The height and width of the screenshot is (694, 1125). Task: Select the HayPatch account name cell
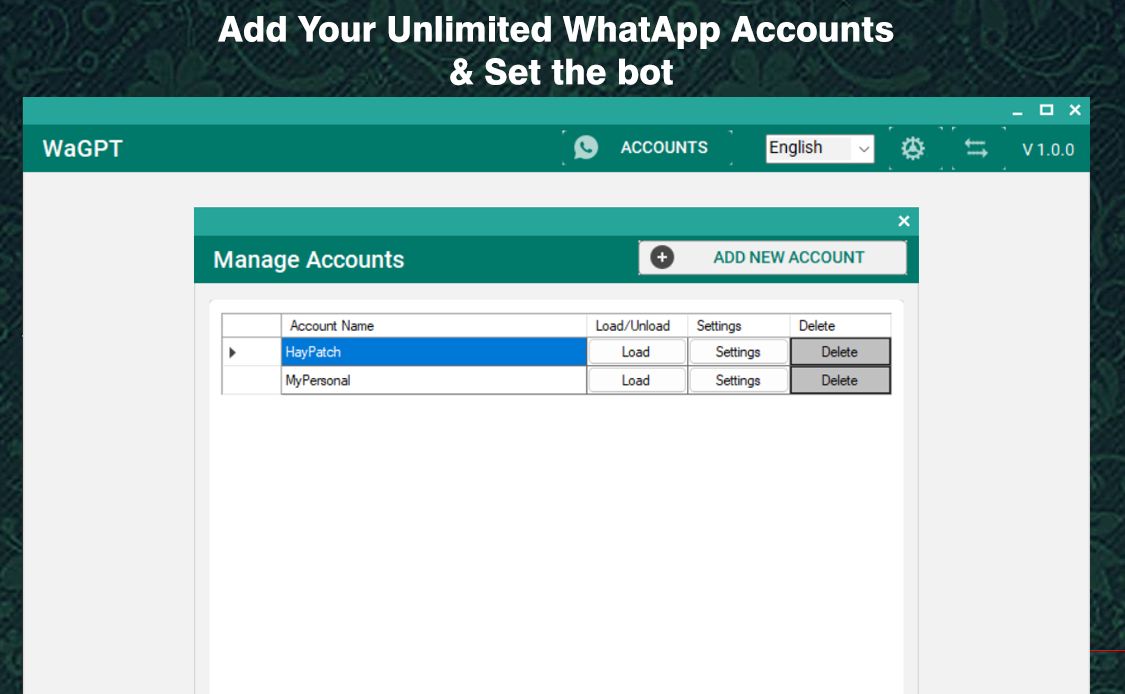pyautogui.click(x=434, y=352)
